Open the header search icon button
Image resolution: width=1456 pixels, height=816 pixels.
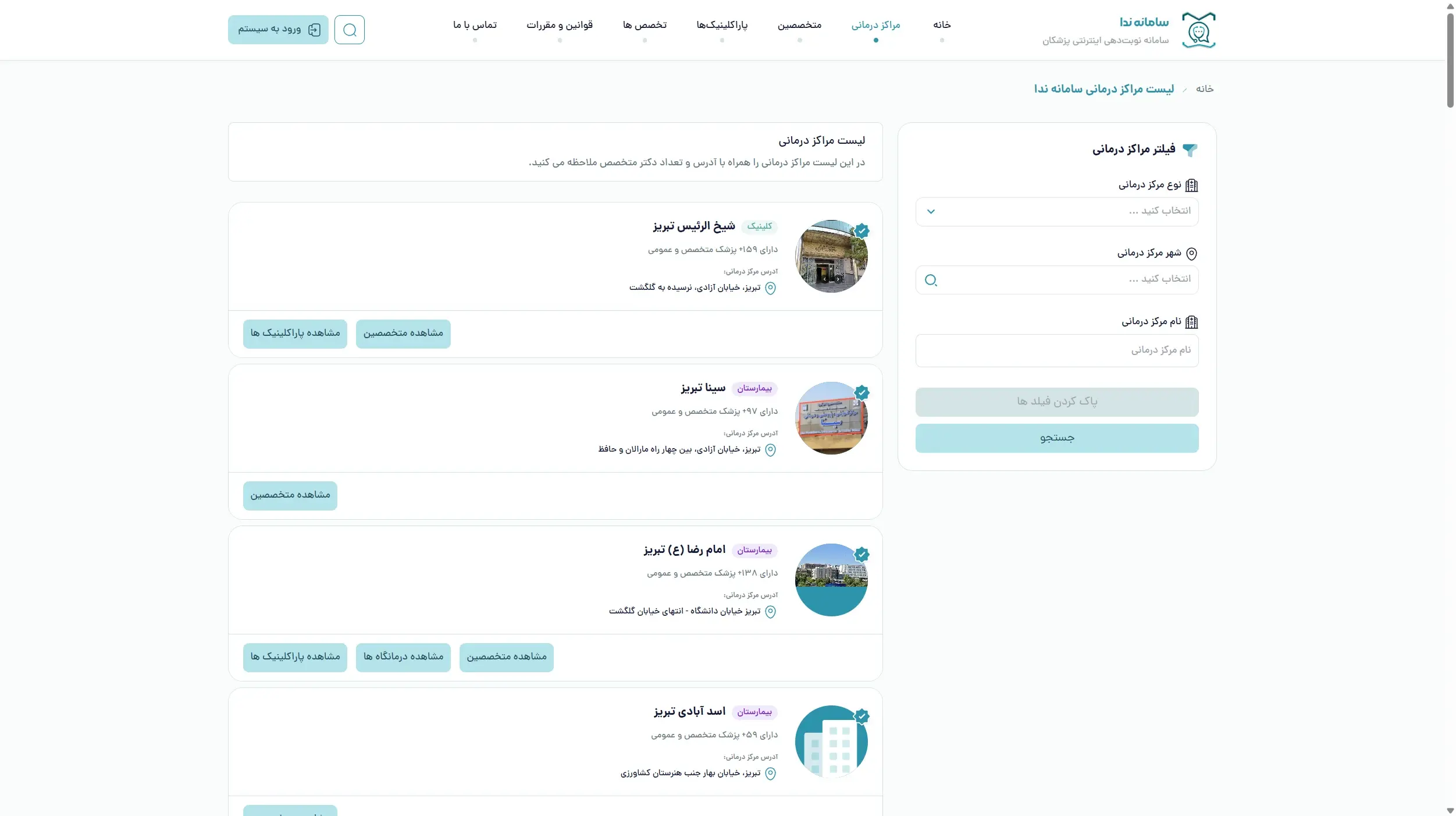350,30
